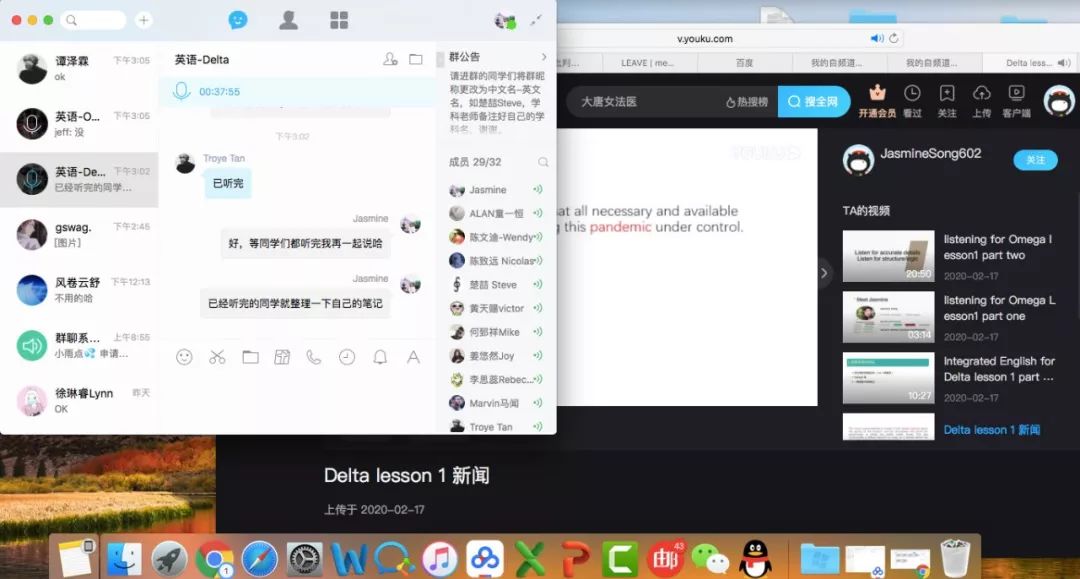Click the scissors screenshot icon in chat toolbar

217,356
